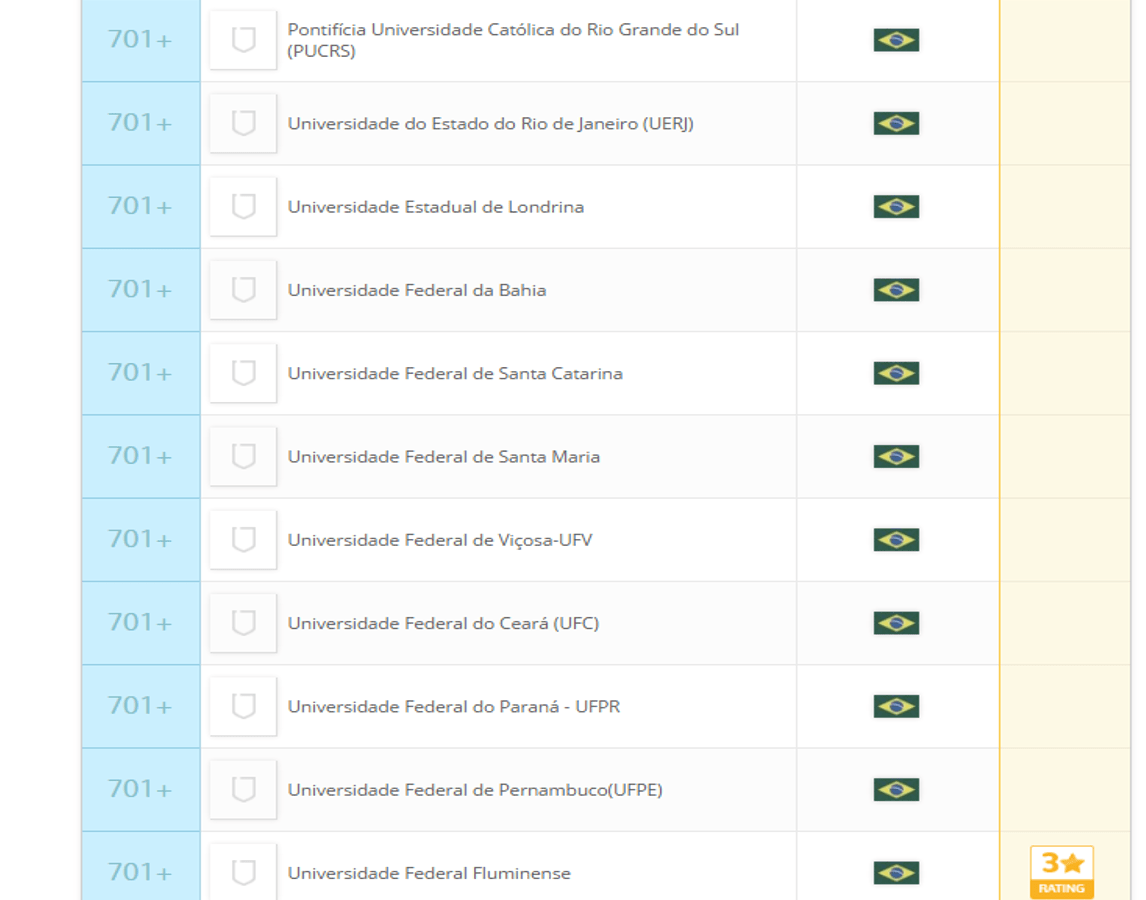Click shield logo for Federal do Ceará (UFC)

[x=243, y=623]
